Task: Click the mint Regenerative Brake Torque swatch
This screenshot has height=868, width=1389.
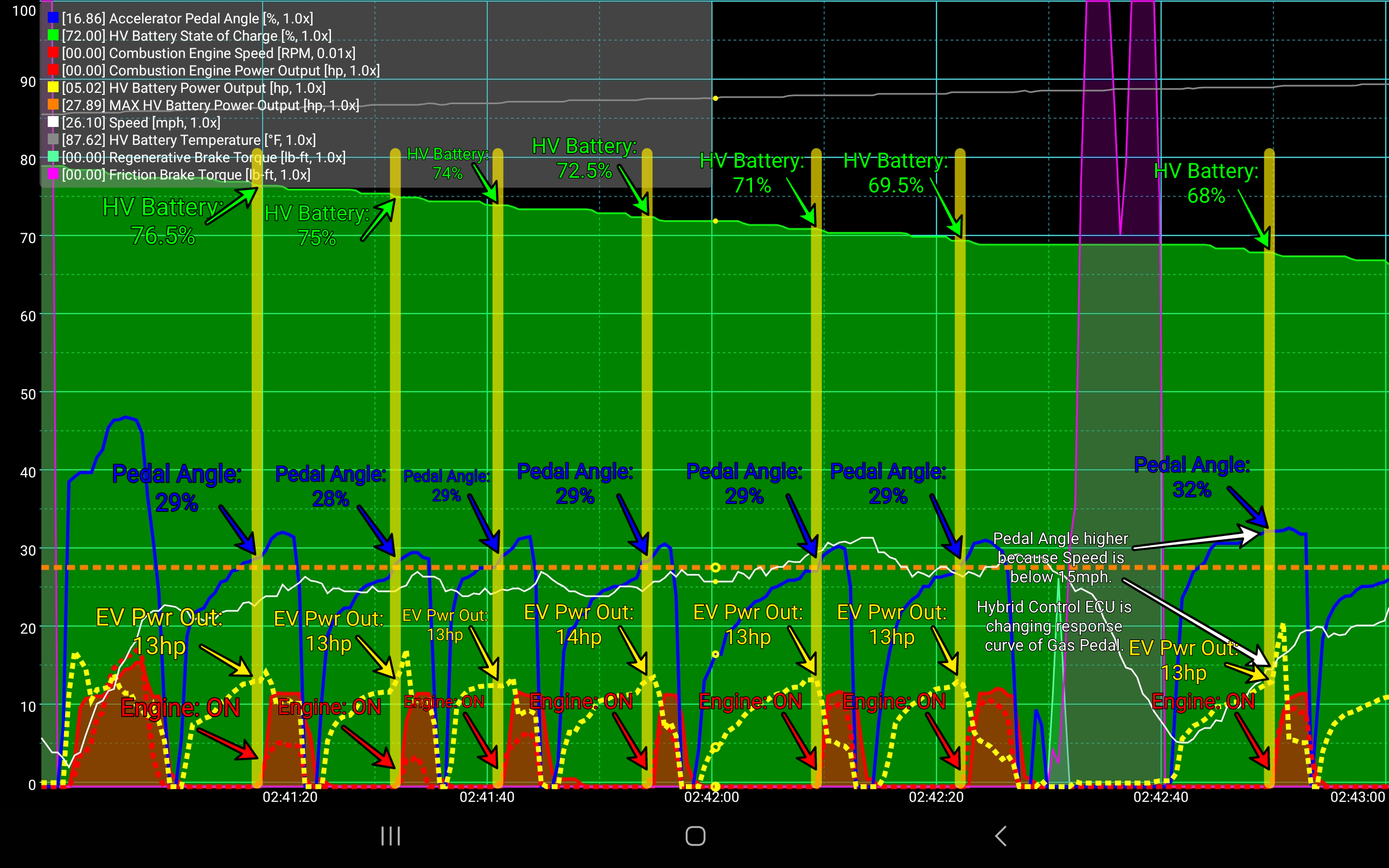Action: tap(53, 157)
